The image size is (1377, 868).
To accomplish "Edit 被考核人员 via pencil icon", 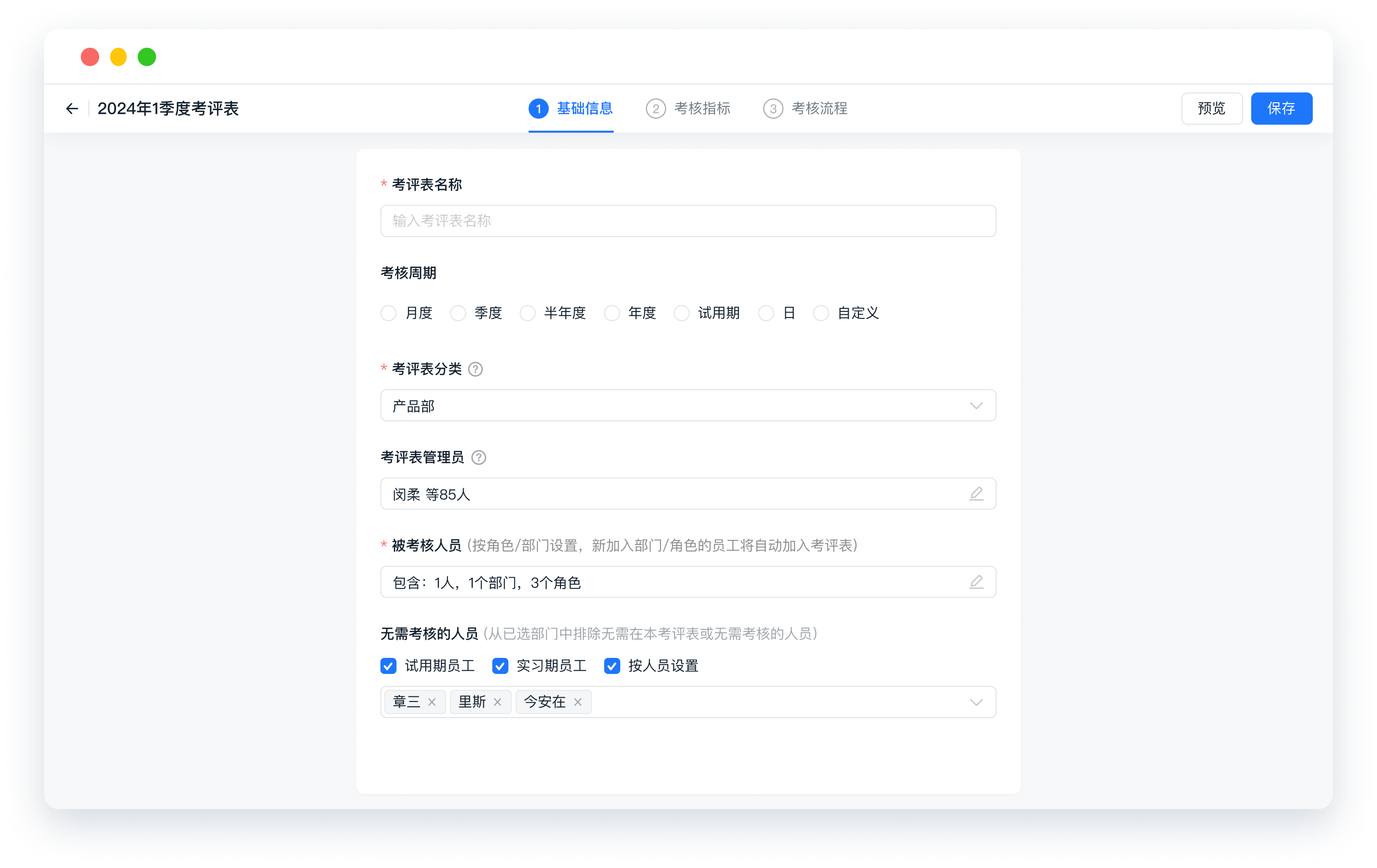I will pos(976,582).
